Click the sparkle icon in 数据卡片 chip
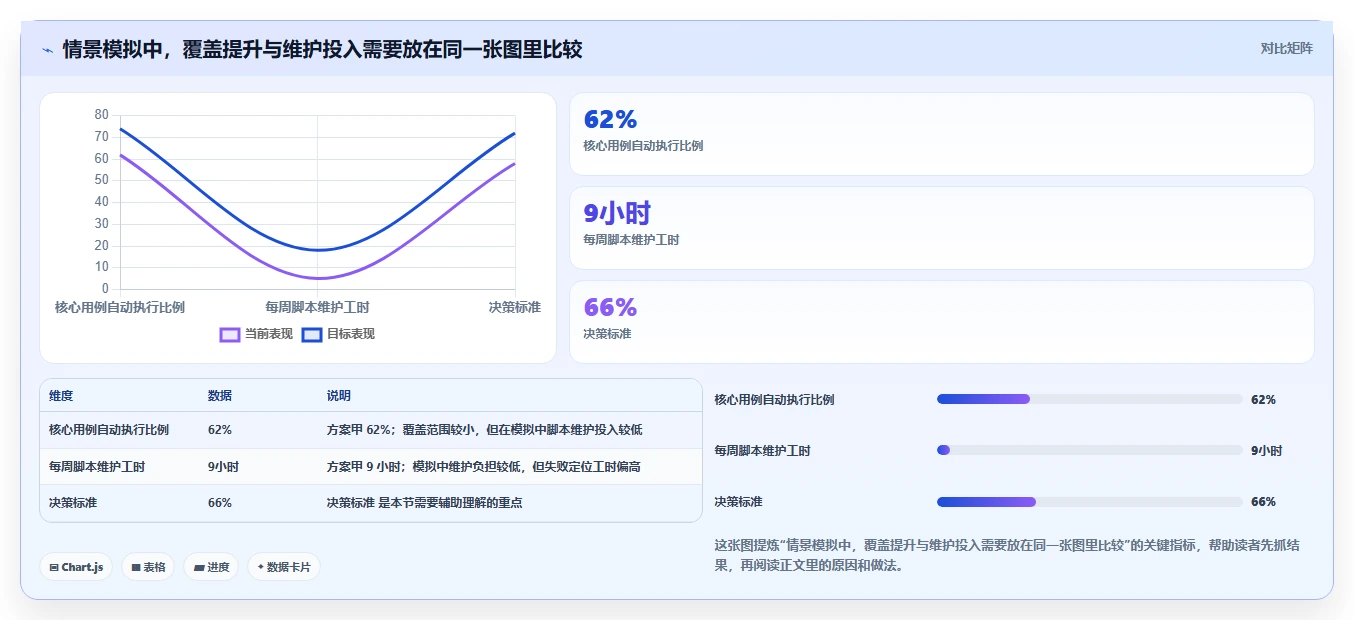Viewport: 1354px width, 620px height. point(261,567)
